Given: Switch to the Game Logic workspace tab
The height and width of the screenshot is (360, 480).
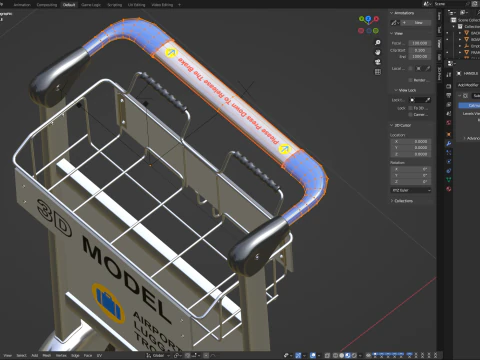Looking at the screenshot, I should tap(91, 5).
